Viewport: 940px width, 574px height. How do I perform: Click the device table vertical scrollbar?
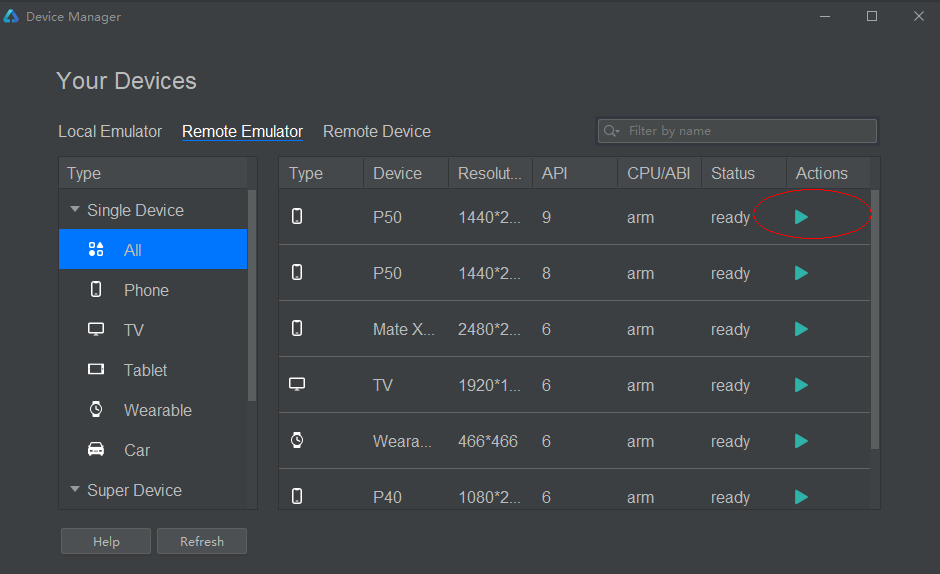click(x=875, y=319)
